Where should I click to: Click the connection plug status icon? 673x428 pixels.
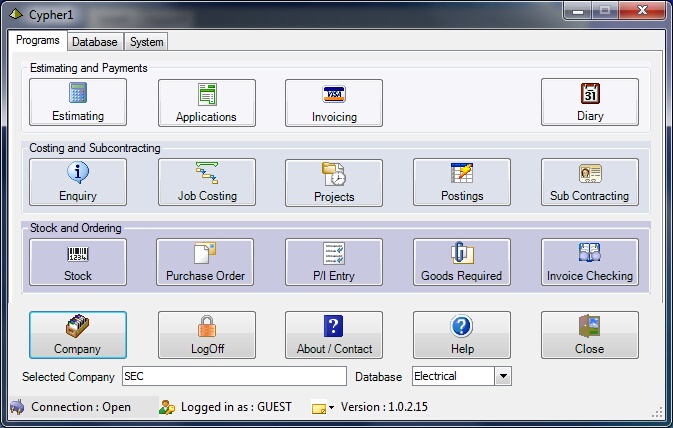coord(17,407)
